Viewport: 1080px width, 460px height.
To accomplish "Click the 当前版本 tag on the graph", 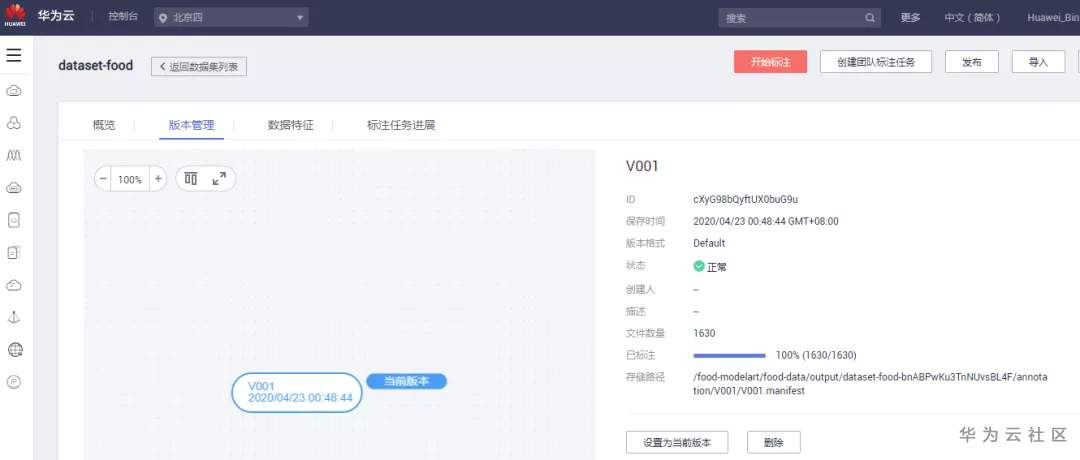I will click(x=406, y=381).
